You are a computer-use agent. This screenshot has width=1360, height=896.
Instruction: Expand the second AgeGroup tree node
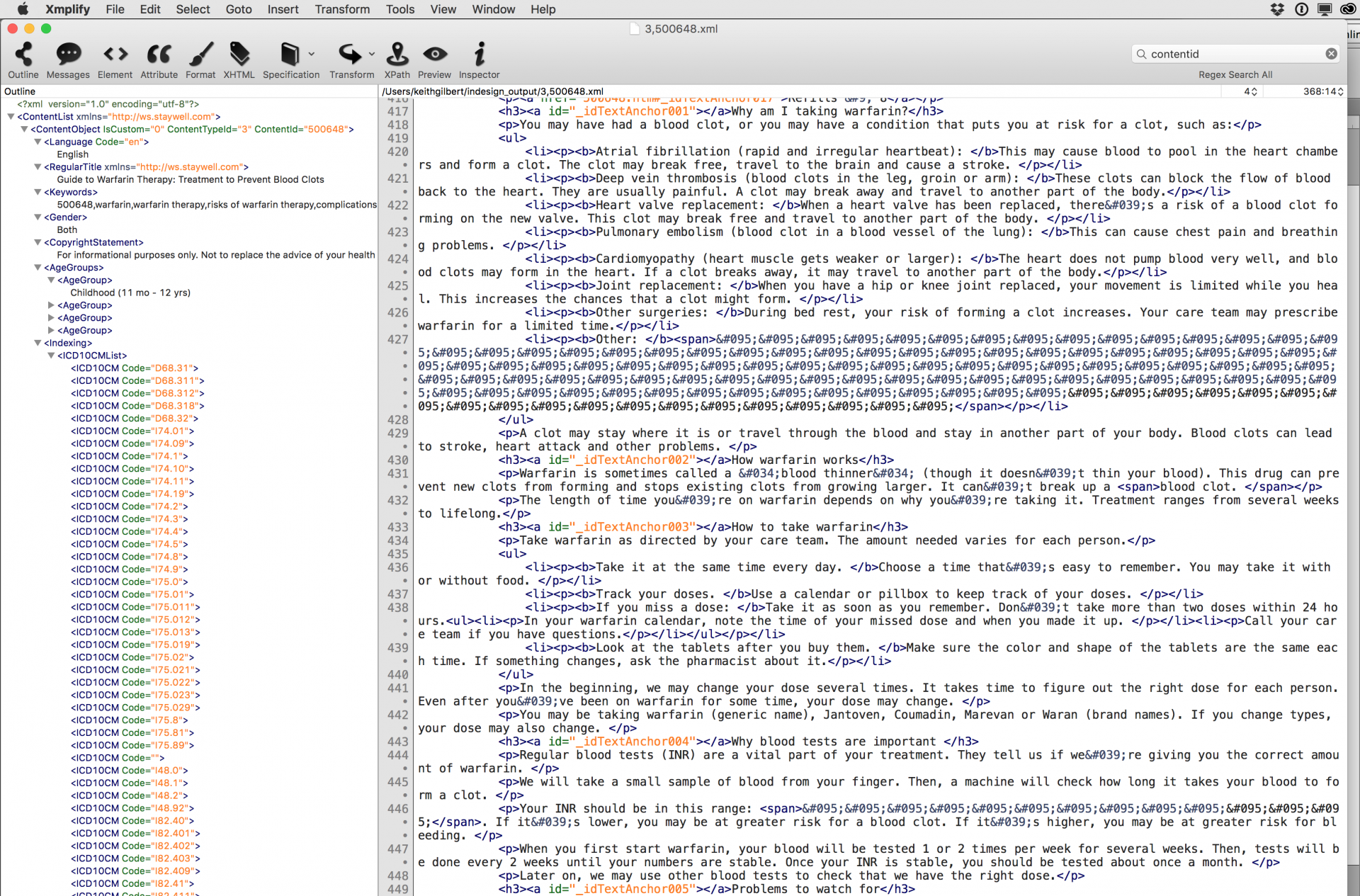[51, 305]
